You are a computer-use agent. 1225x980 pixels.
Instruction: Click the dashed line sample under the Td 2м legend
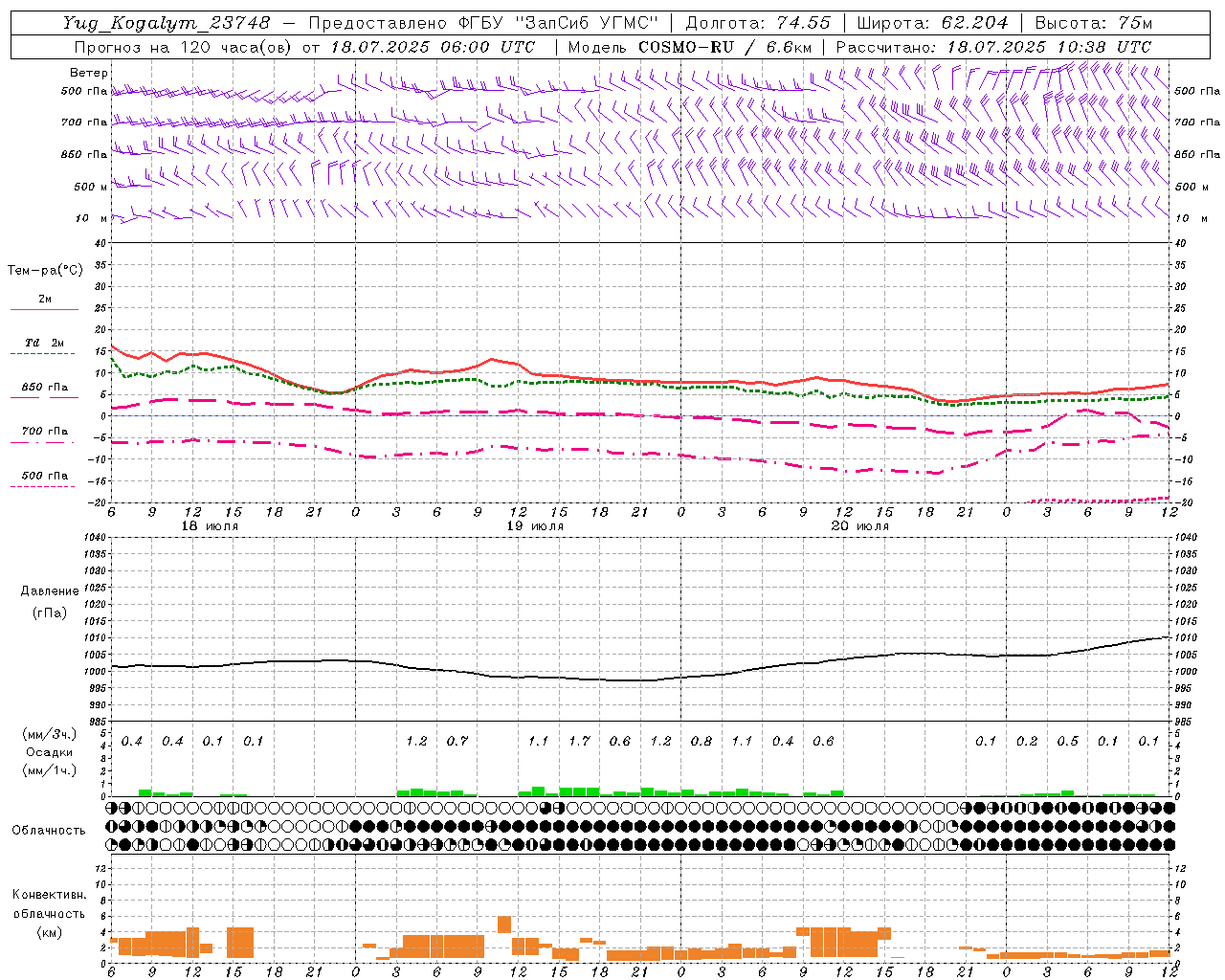42,354
